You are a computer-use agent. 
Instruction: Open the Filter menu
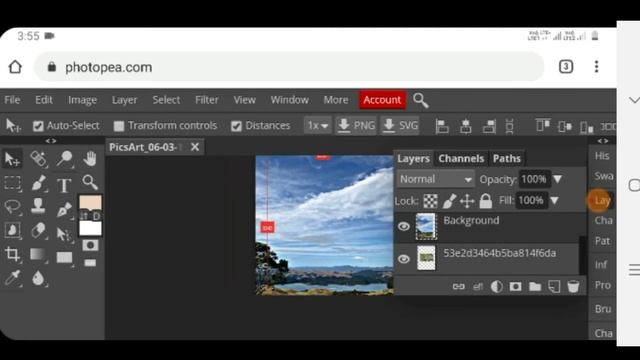pos(207,100)
